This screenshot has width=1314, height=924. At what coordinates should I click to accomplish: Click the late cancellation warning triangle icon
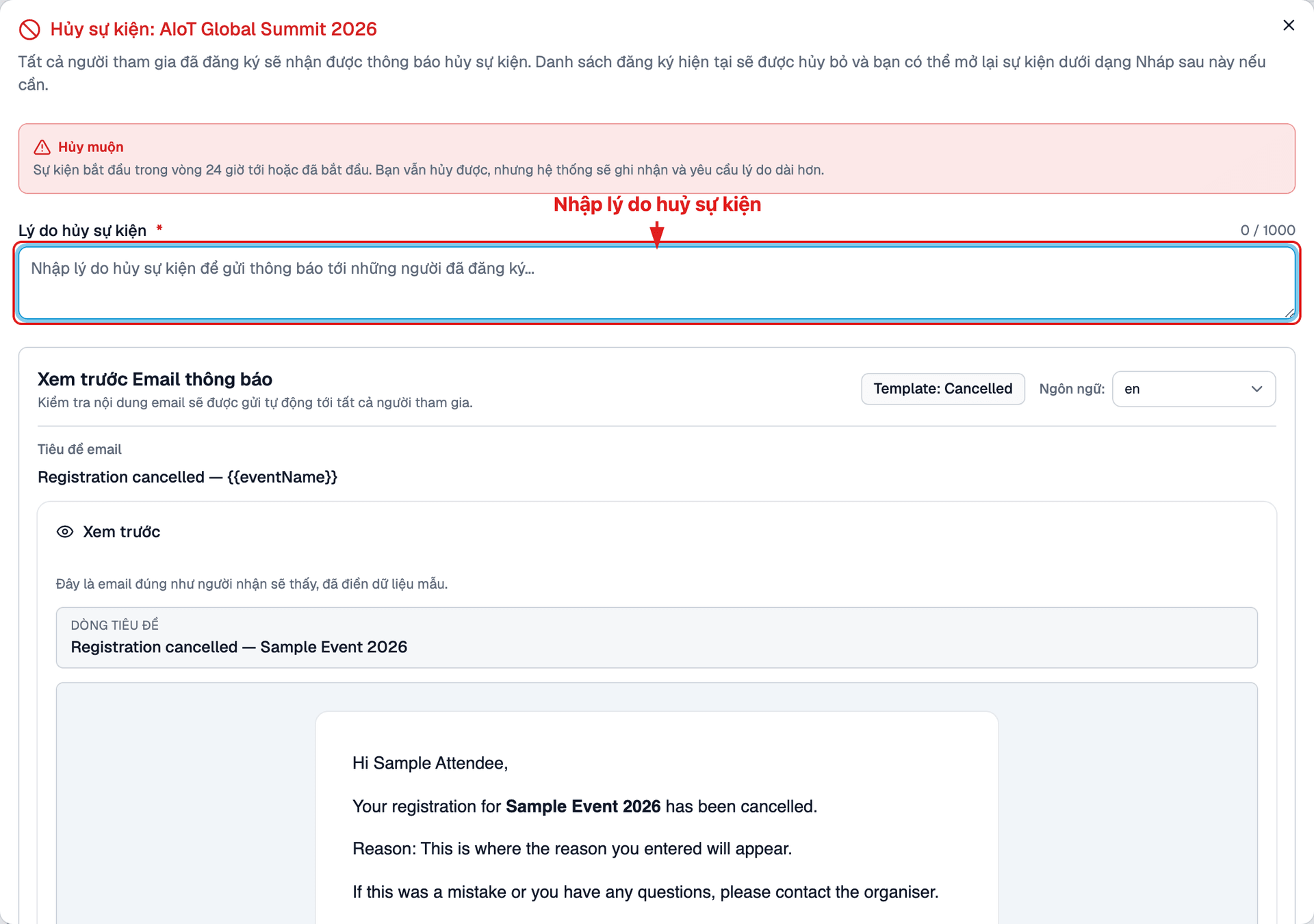[42, 147]
